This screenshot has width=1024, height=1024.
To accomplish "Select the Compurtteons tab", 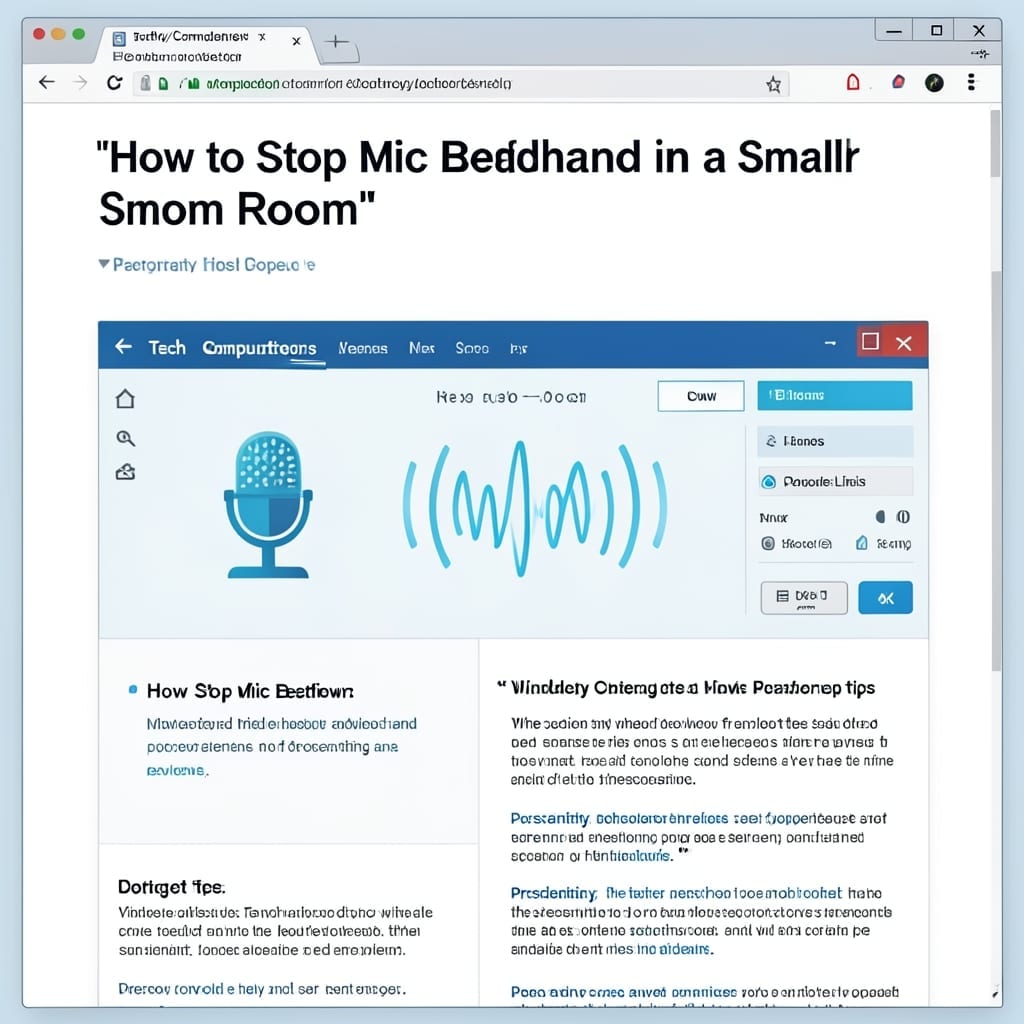I will pyautogui.click(x=259, y=348).
